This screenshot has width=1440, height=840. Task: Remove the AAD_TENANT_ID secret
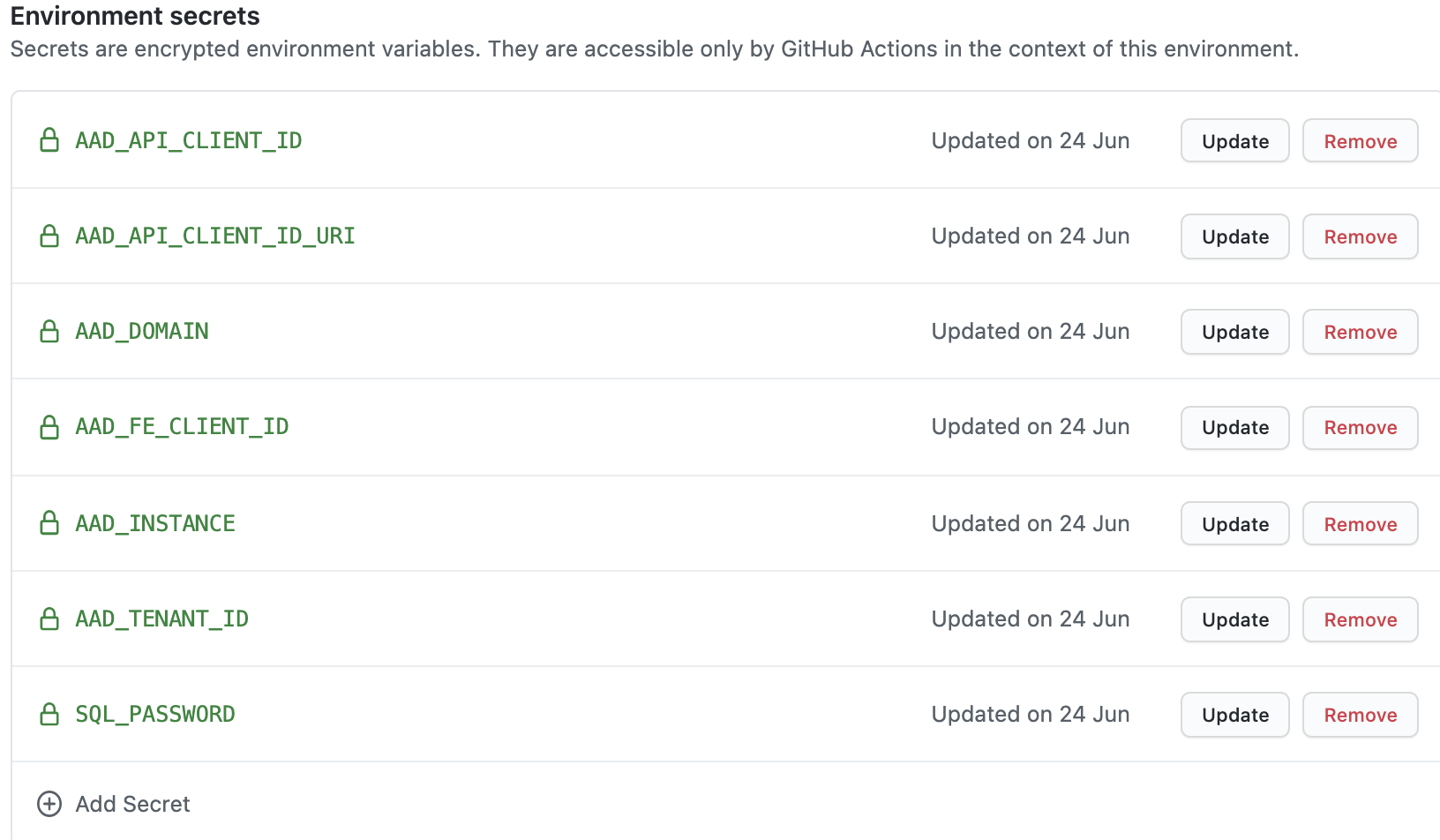click(1360, 619)
